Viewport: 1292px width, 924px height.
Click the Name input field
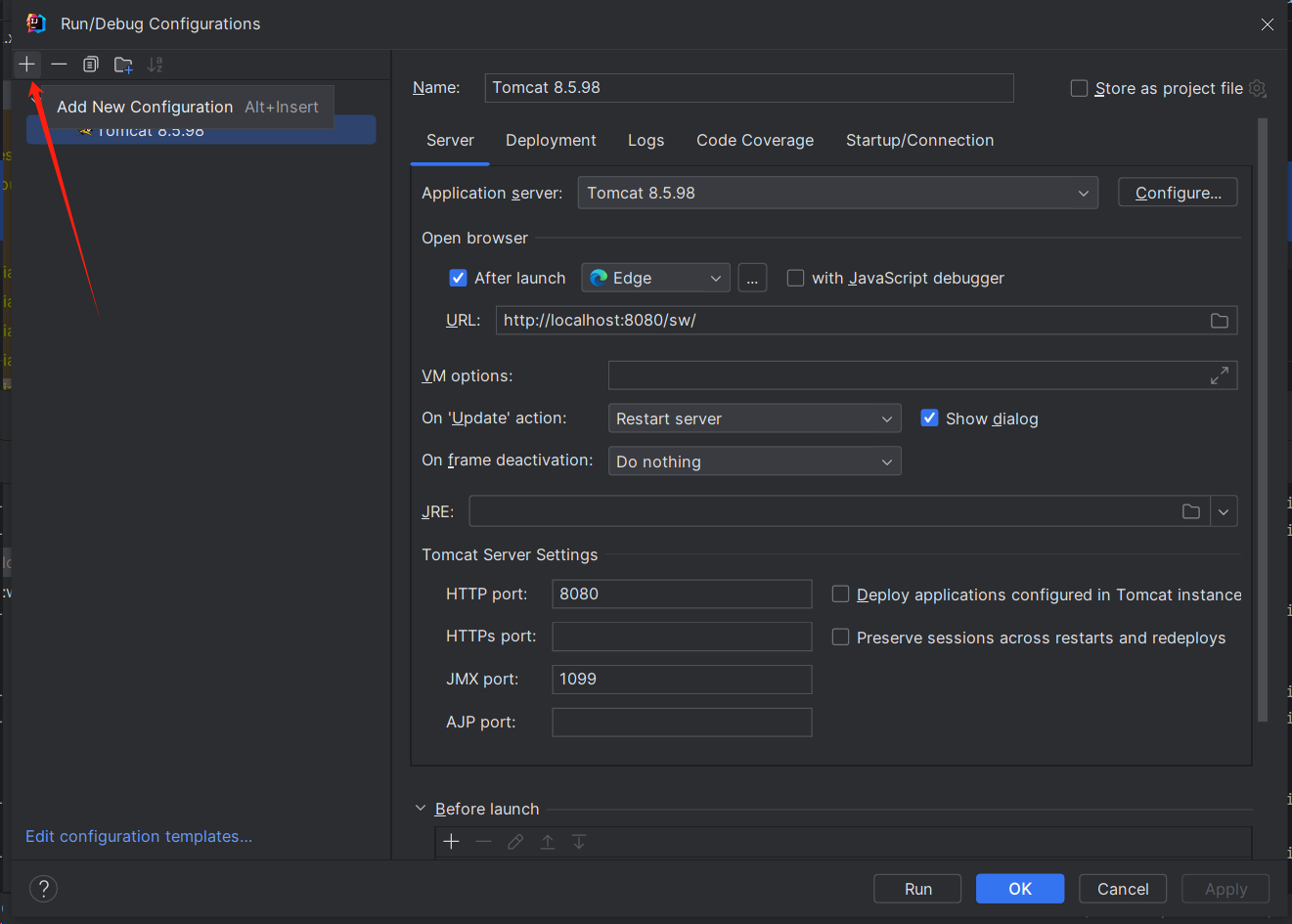point(749,88)
